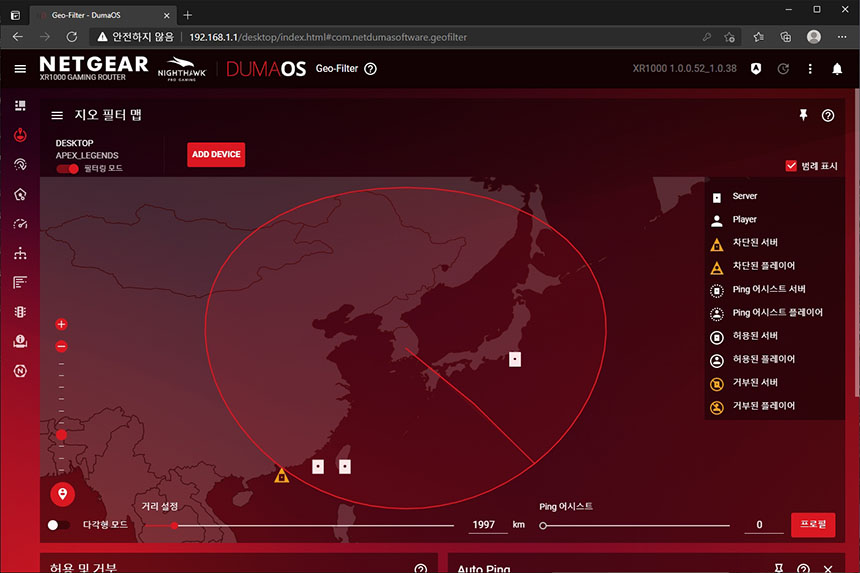Click the red profile button by Ping Assist
860x573 pixels.
click(x=813, y=524)
